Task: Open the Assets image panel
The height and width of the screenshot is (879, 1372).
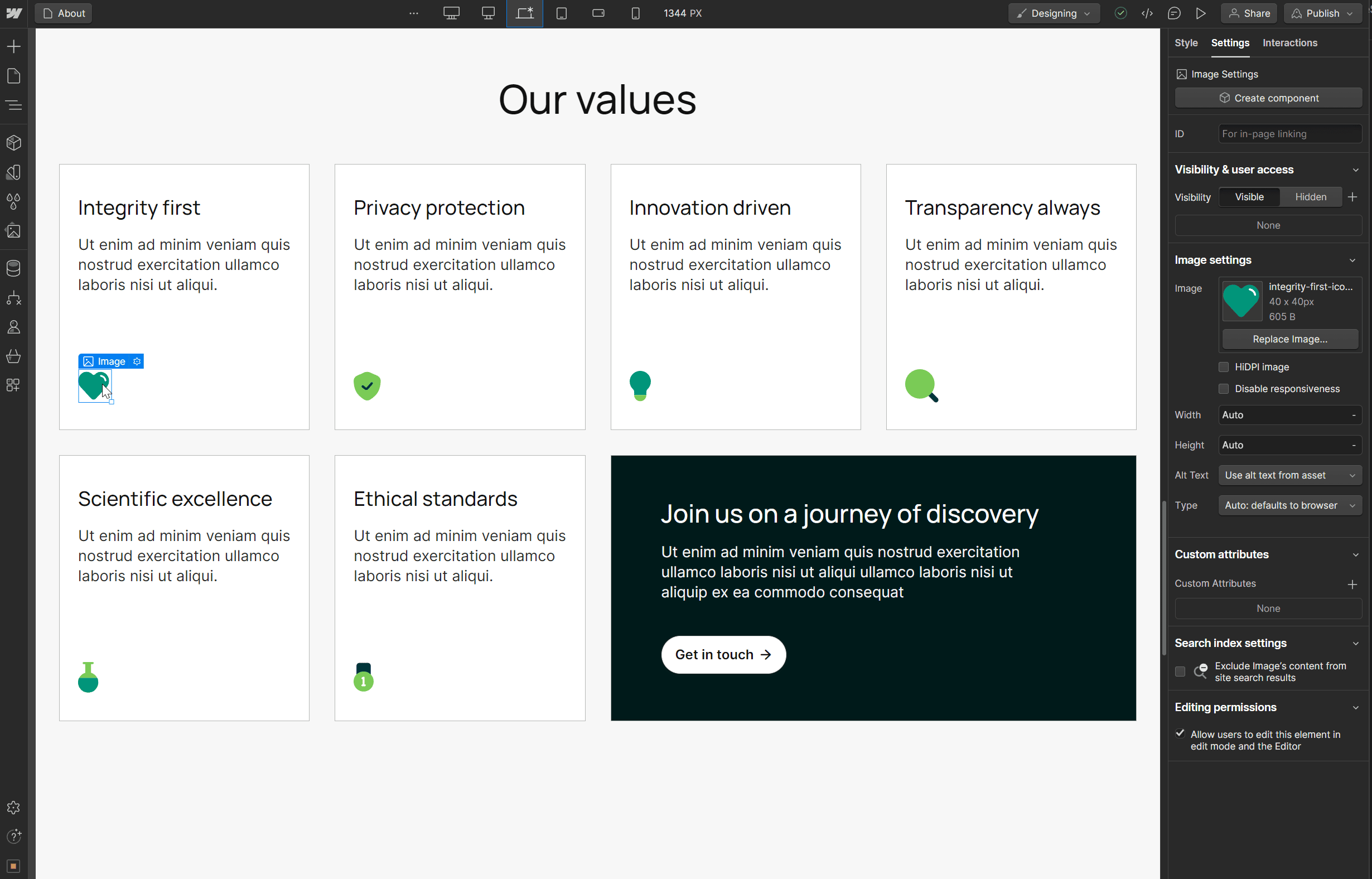Action: pyautogui.click(x=14, y=231)
